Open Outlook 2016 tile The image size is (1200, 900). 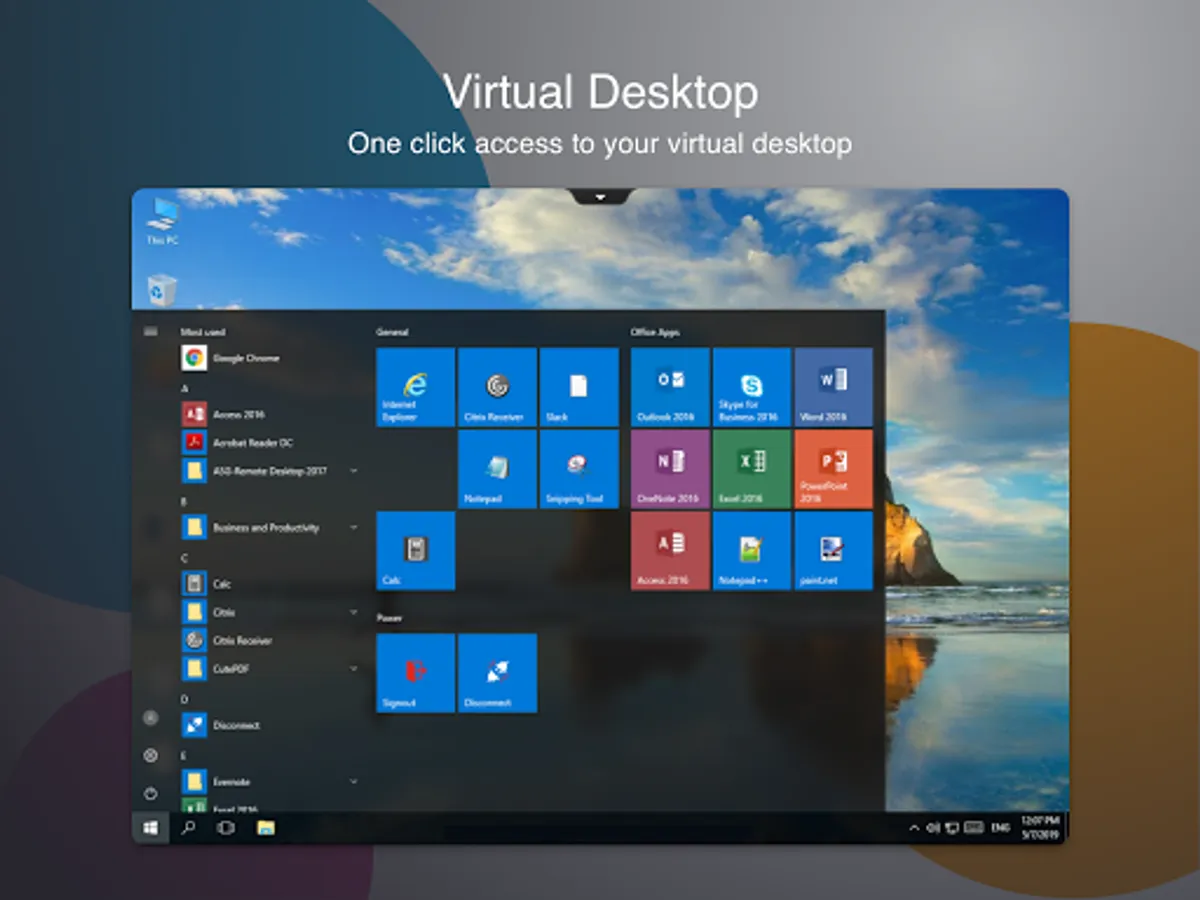coord(670,387)
